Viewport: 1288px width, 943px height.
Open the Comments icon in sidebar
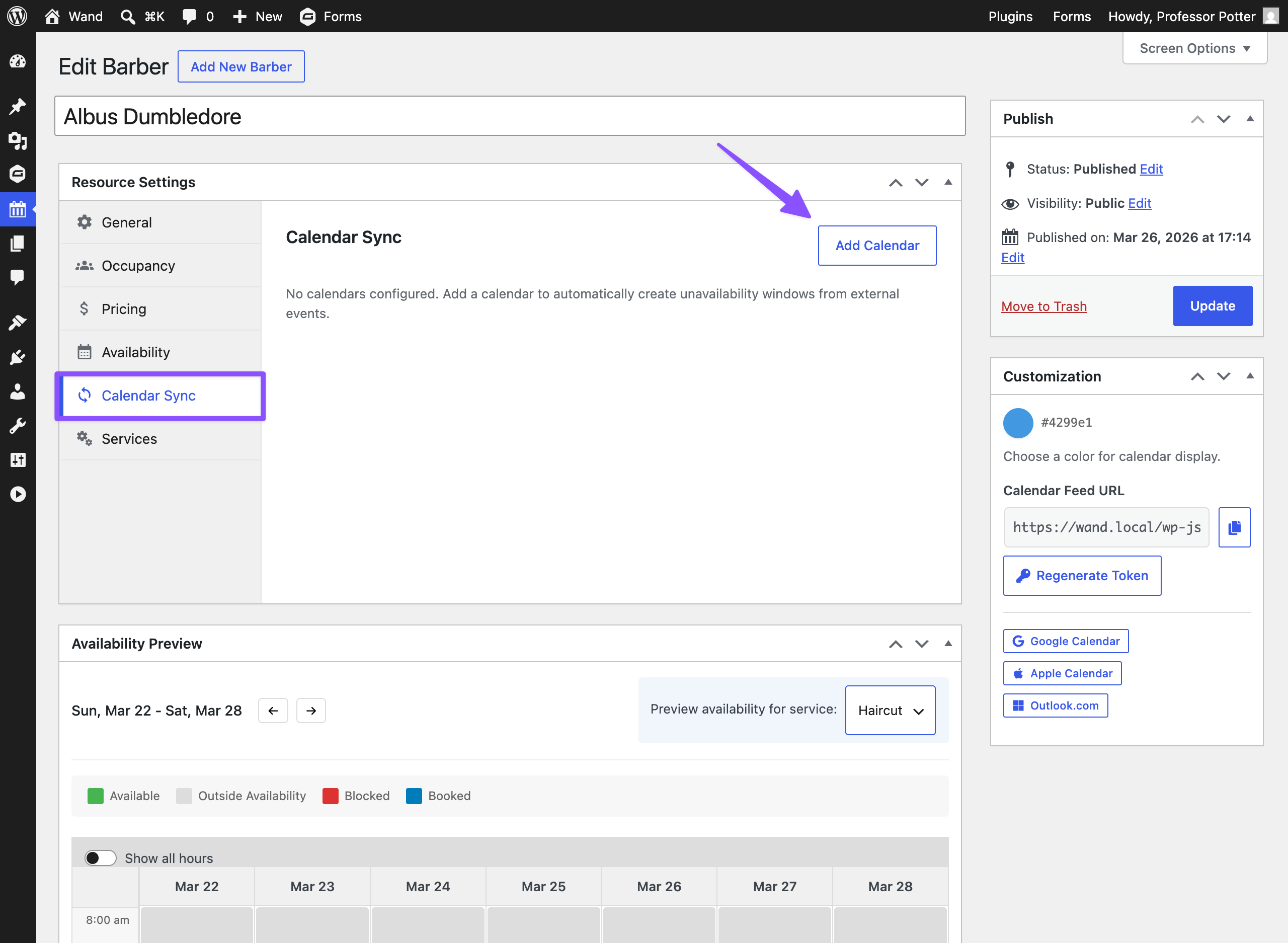click(x=17, y=277)
